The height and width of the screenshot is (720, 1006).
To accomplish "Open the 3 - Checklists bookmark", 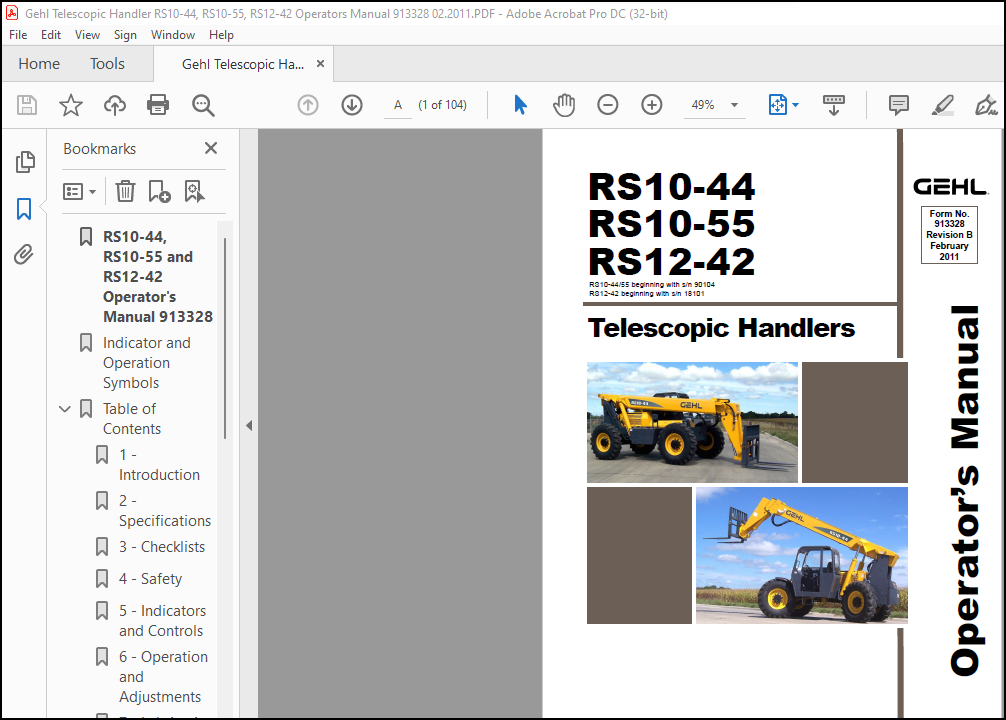I will point(162,547).
